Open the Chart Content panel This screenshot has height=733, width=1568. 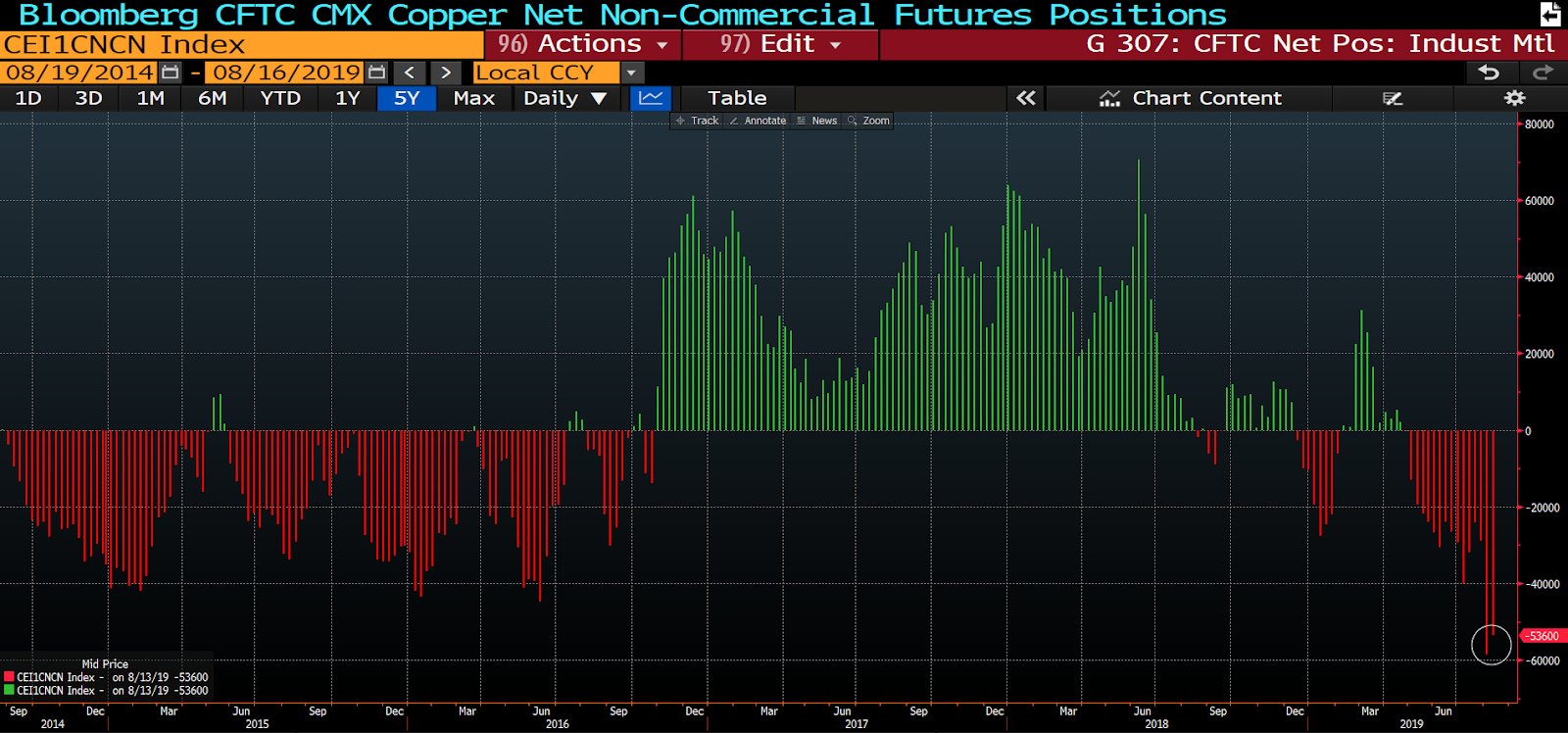click(1190, 98)
